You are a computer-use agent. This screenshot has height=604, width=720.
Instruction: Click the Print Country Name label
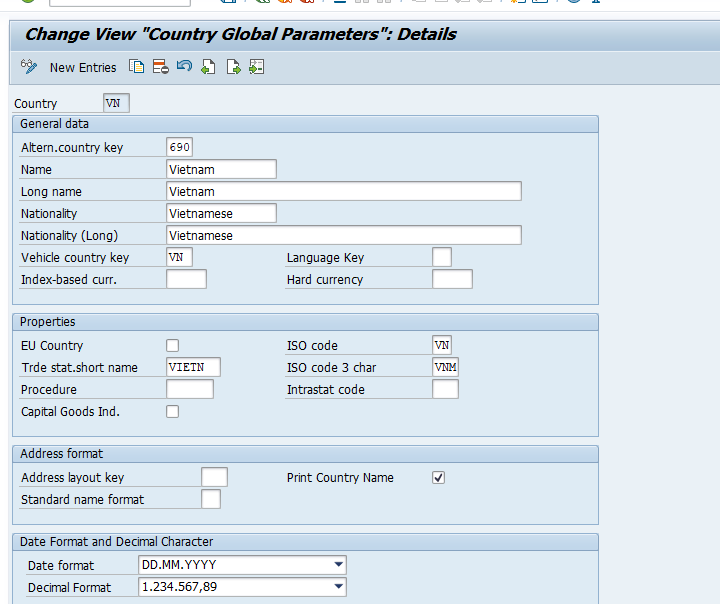click(x=340, y=478)
